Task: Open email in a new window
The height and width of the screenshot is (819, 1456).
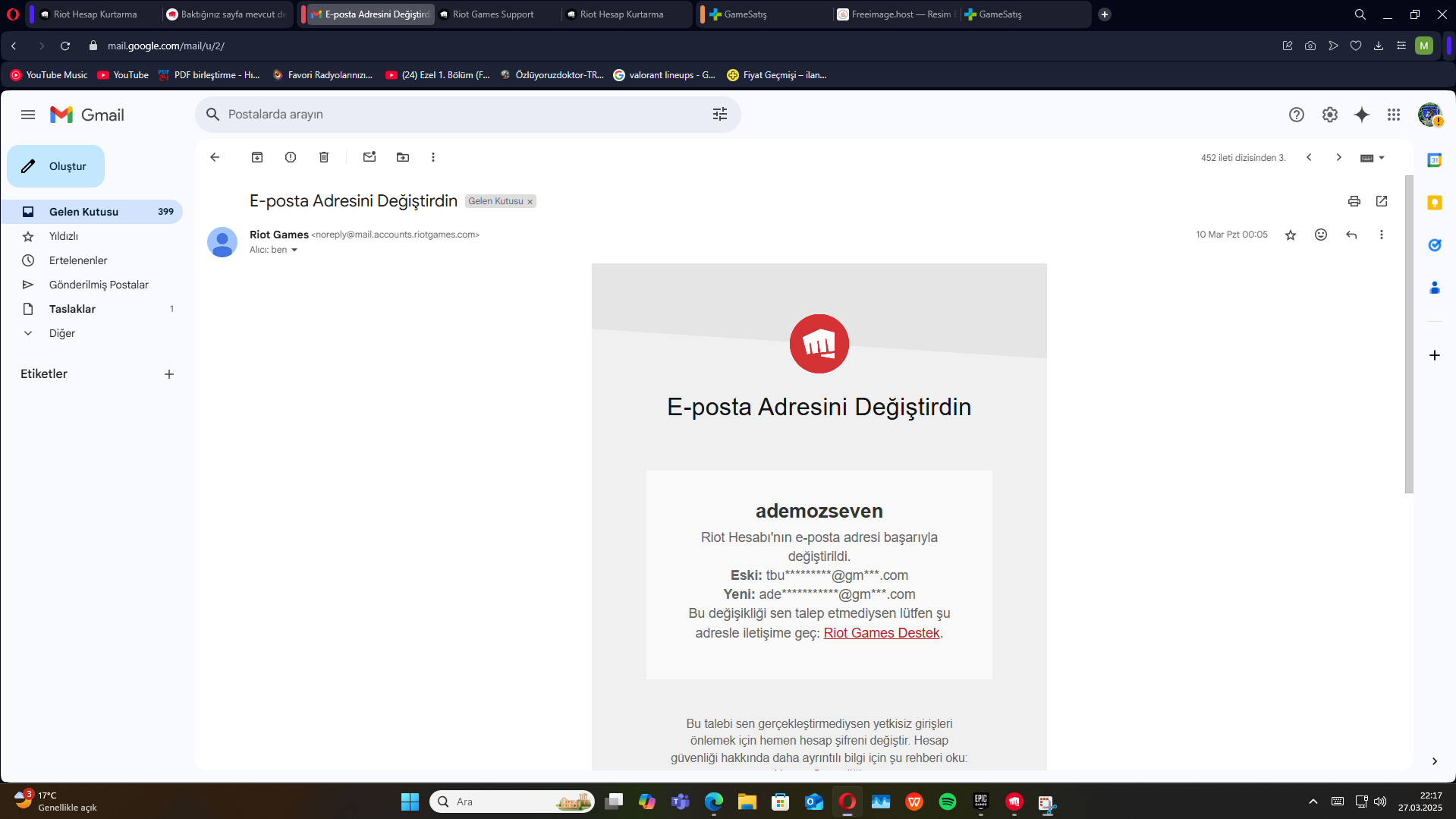Action: (x=1382, y=201)
